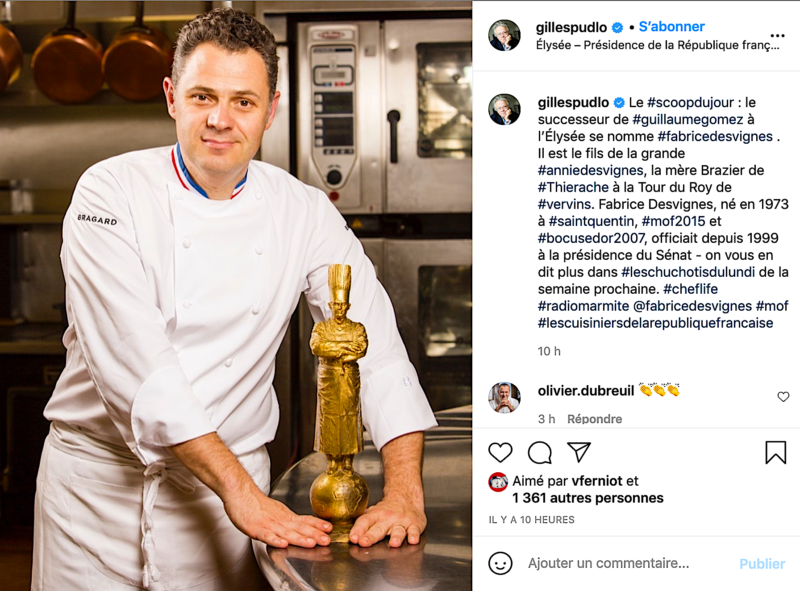Open the three-dots options menu
Viewport: 800px width, 591px height.
point(777,36)
